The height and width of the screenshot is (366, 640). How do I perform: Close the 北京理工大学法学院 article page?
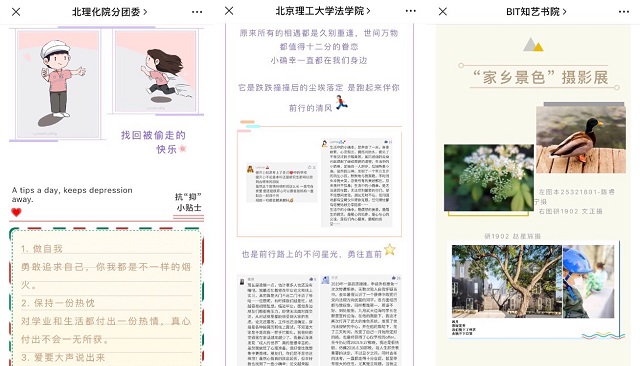(229, 11)
